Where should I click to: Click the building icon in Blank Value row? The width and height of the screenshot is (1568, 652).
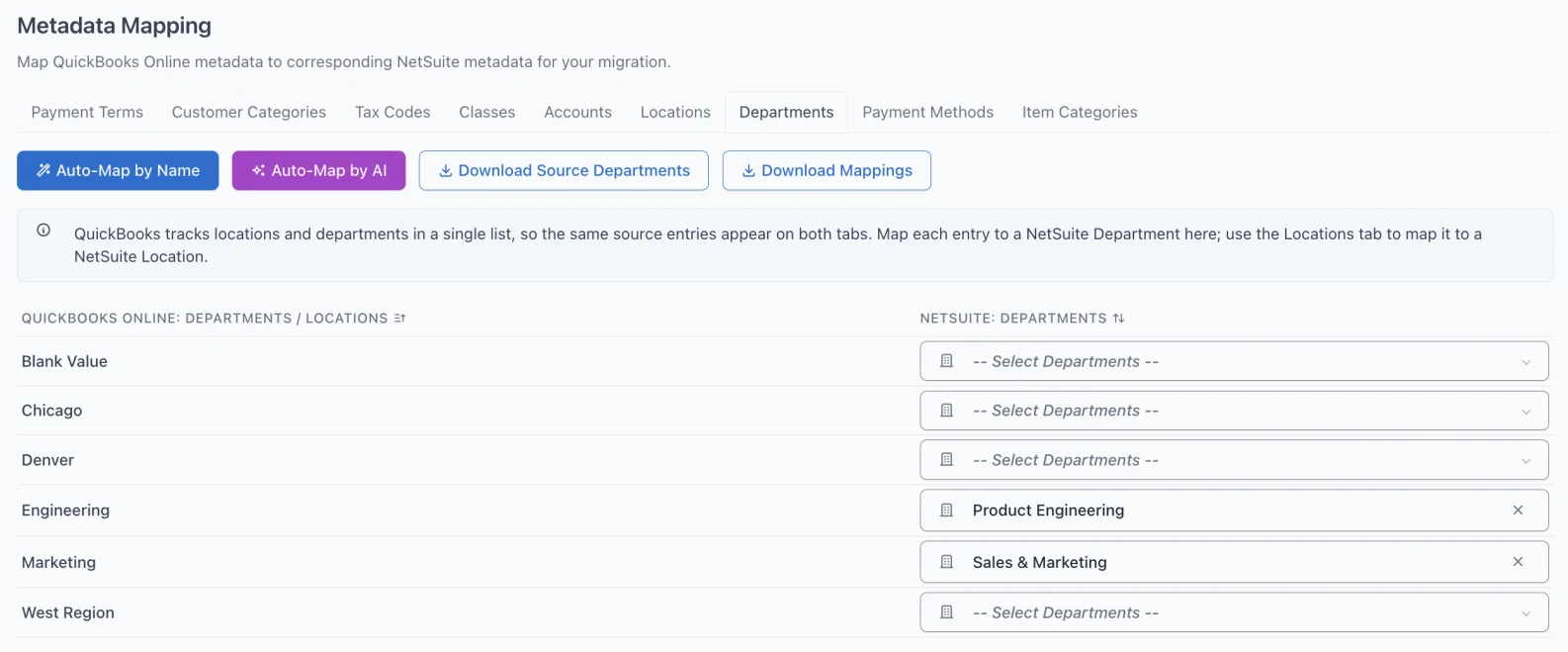click(x=946, y=361)
